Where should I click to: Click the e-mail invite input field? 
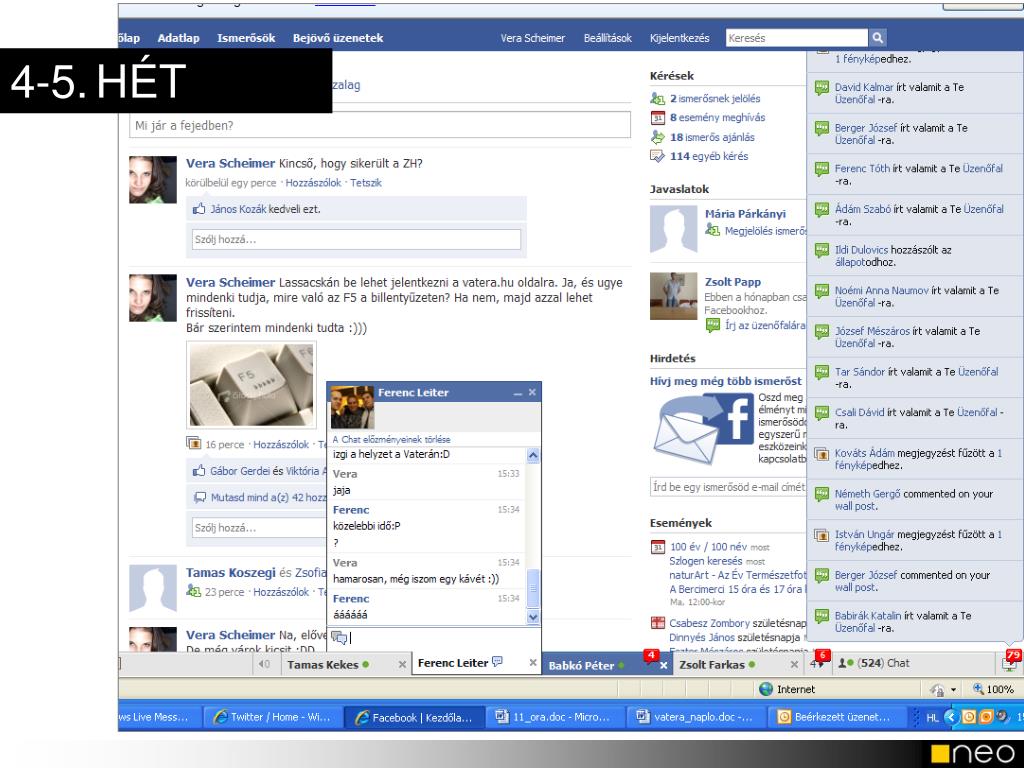[x=729, y=487]
